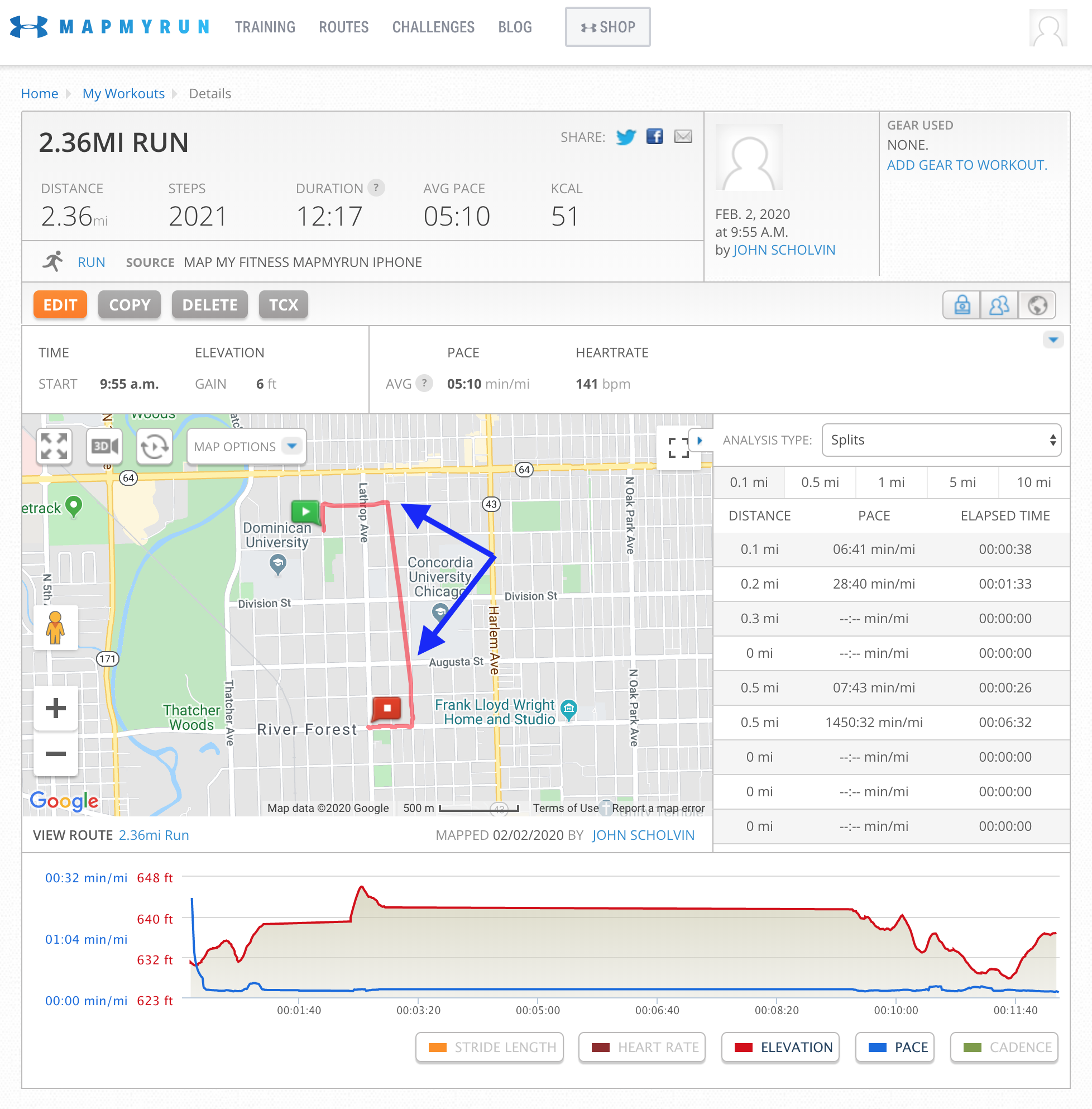
Task: Go to My Workouts breadcrumb link
Action: [123, 93]
